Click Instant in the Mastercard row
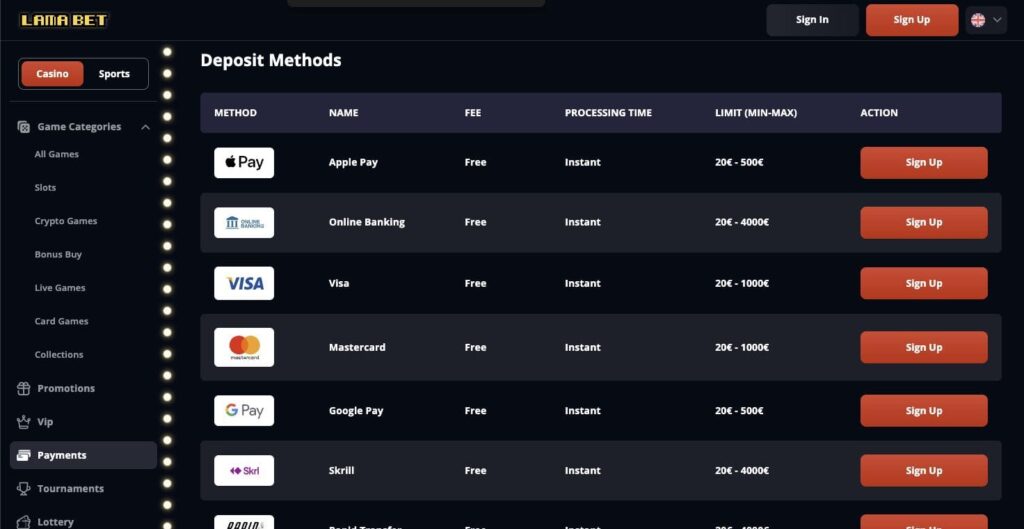The image size is (1024, 529). click(583, 347)
